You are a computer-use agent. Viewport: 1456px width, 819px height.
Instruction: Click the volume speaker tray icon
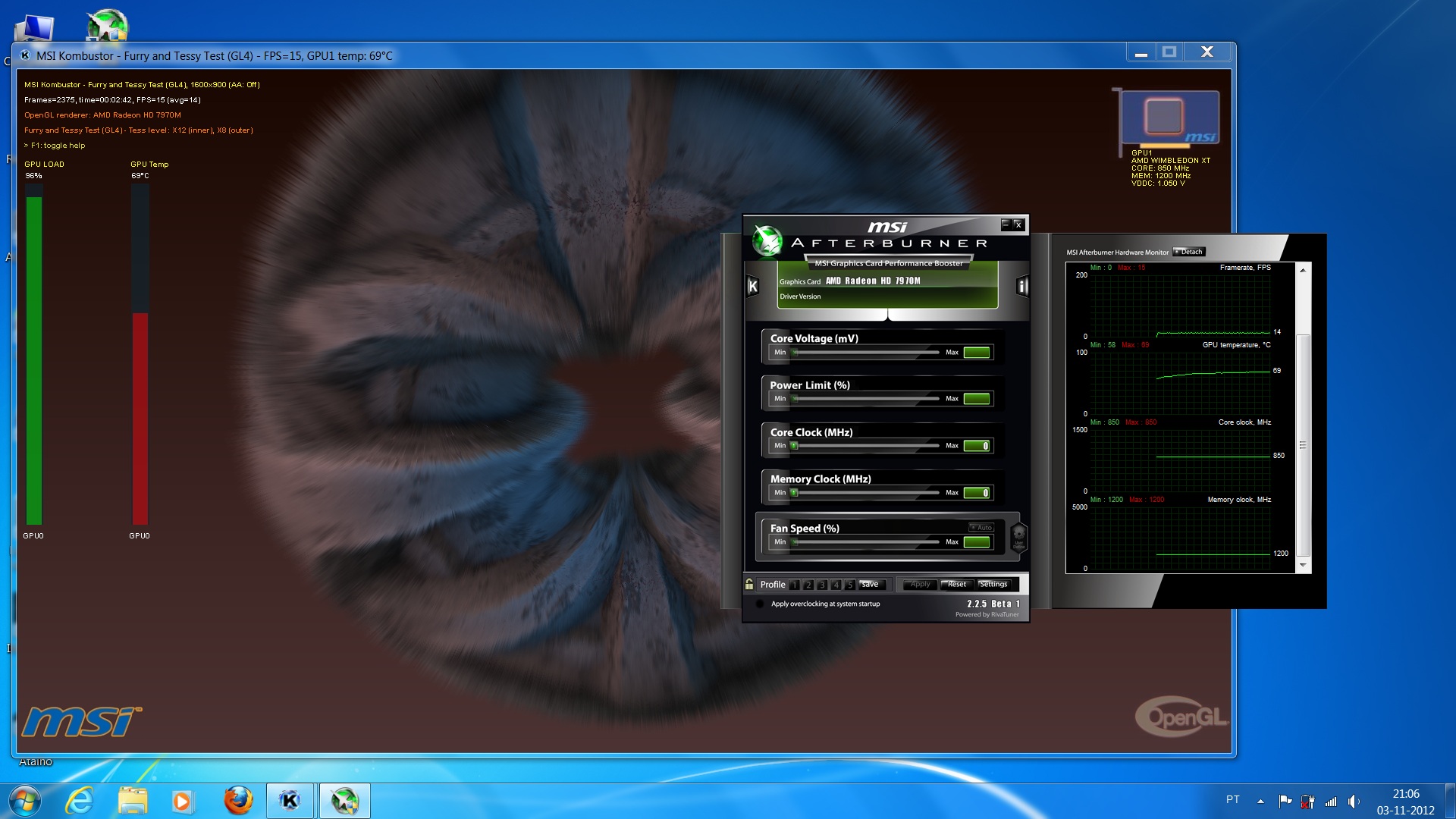[x=1354, y=801]
